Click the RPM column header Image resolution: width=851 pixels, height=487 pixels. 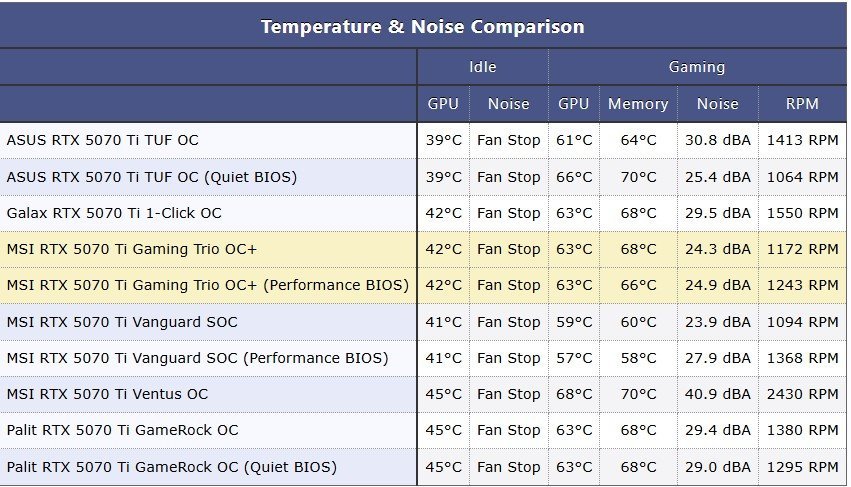point(802,104)
